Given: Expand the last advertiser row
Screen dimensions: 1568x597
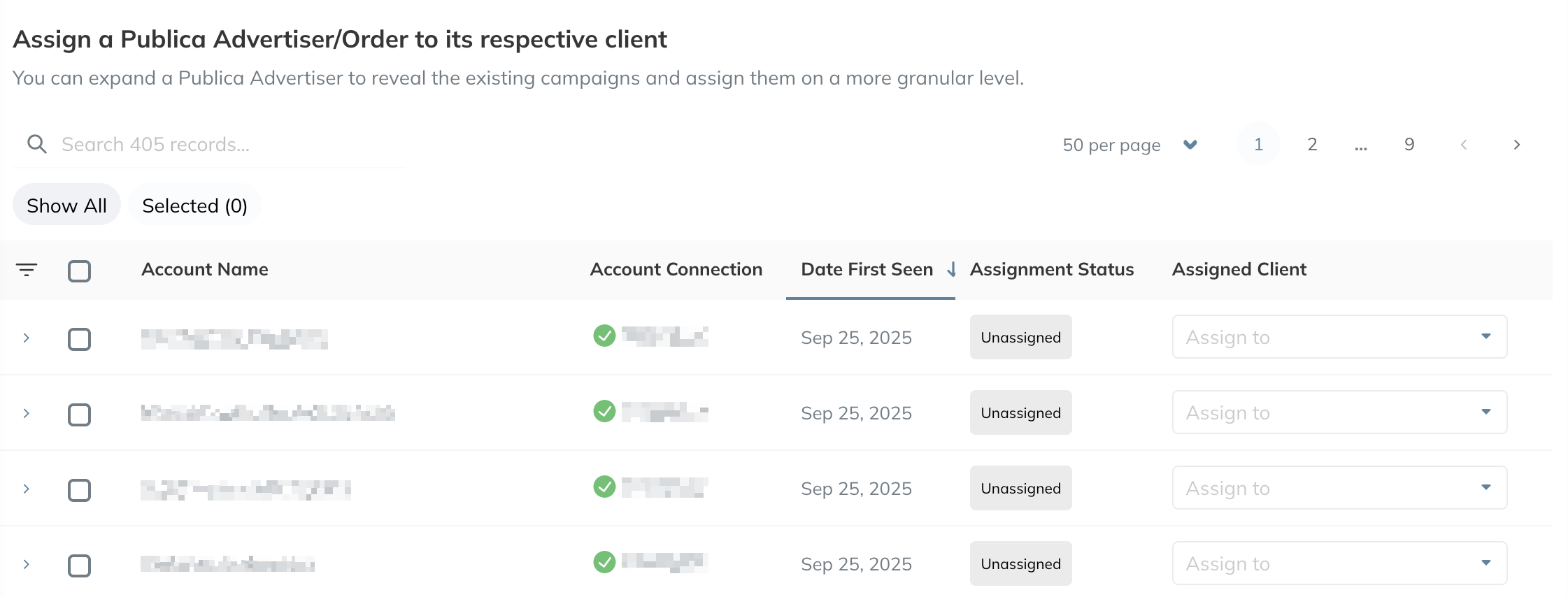Looking at the screenshot, I should pyautogui.click(x=27, y=564).
